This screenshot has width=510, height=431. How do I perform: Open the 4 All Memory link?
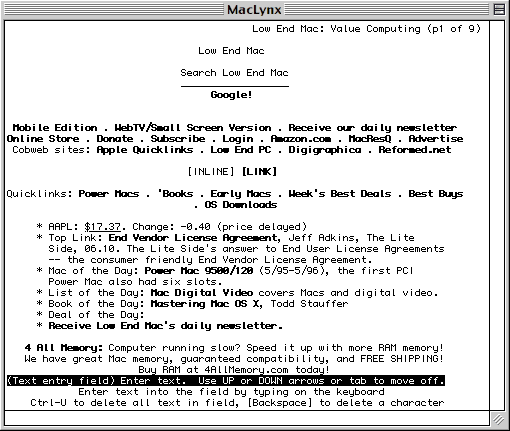[x=64, y=348]
